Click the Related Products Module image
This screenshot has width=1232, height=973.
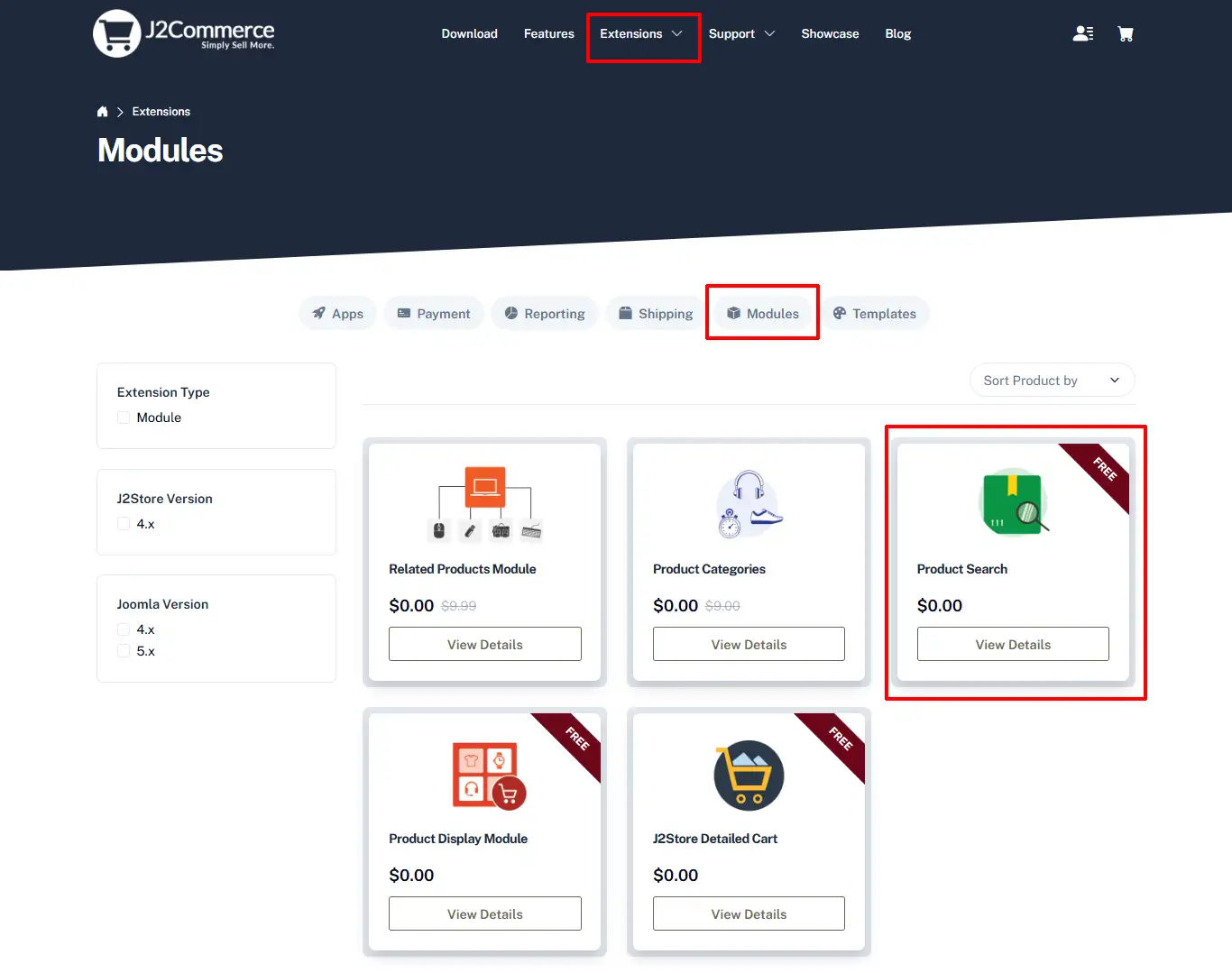tap(485, 503)
